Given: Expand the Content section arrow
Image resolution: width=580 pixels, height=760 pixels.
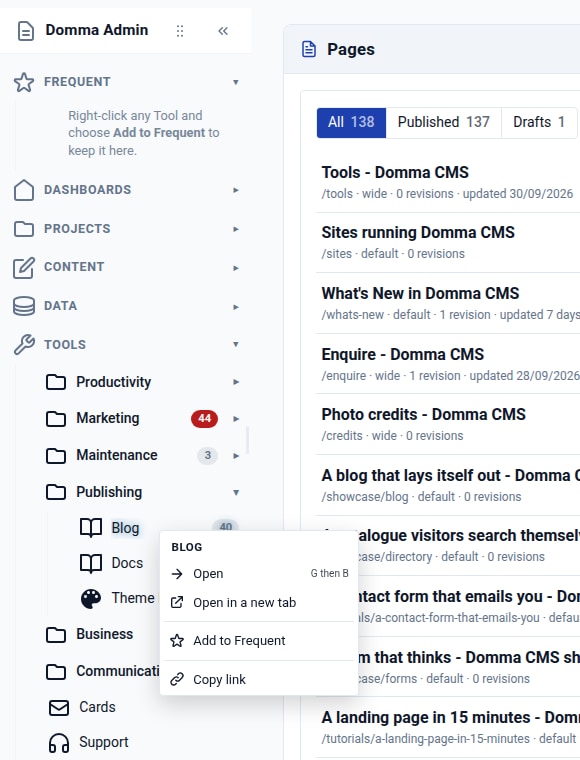Looking at the screenshot, I should coord(235,268).
